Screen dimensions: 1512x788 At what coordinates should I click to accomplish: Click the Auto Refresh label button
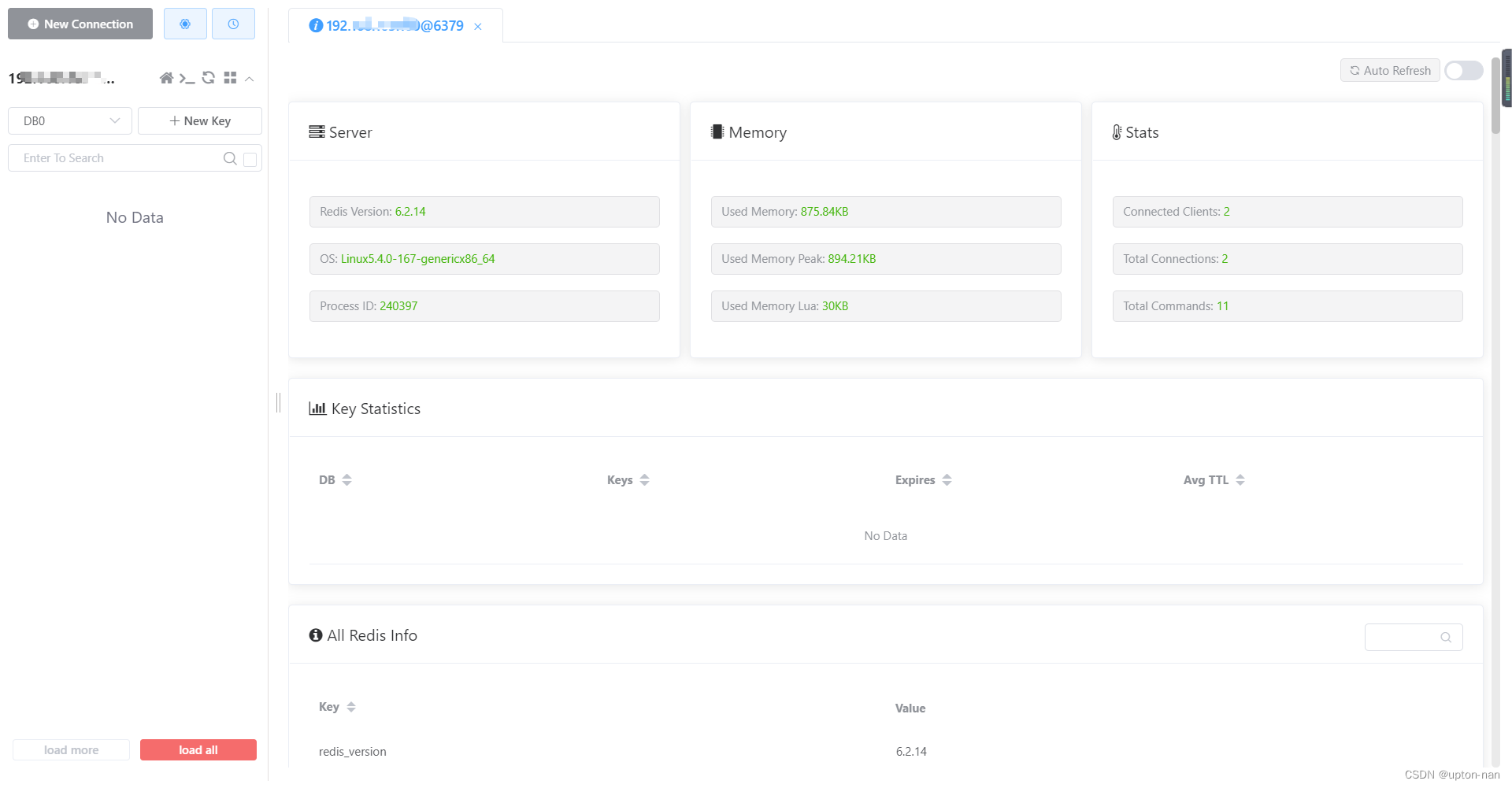1390,70
